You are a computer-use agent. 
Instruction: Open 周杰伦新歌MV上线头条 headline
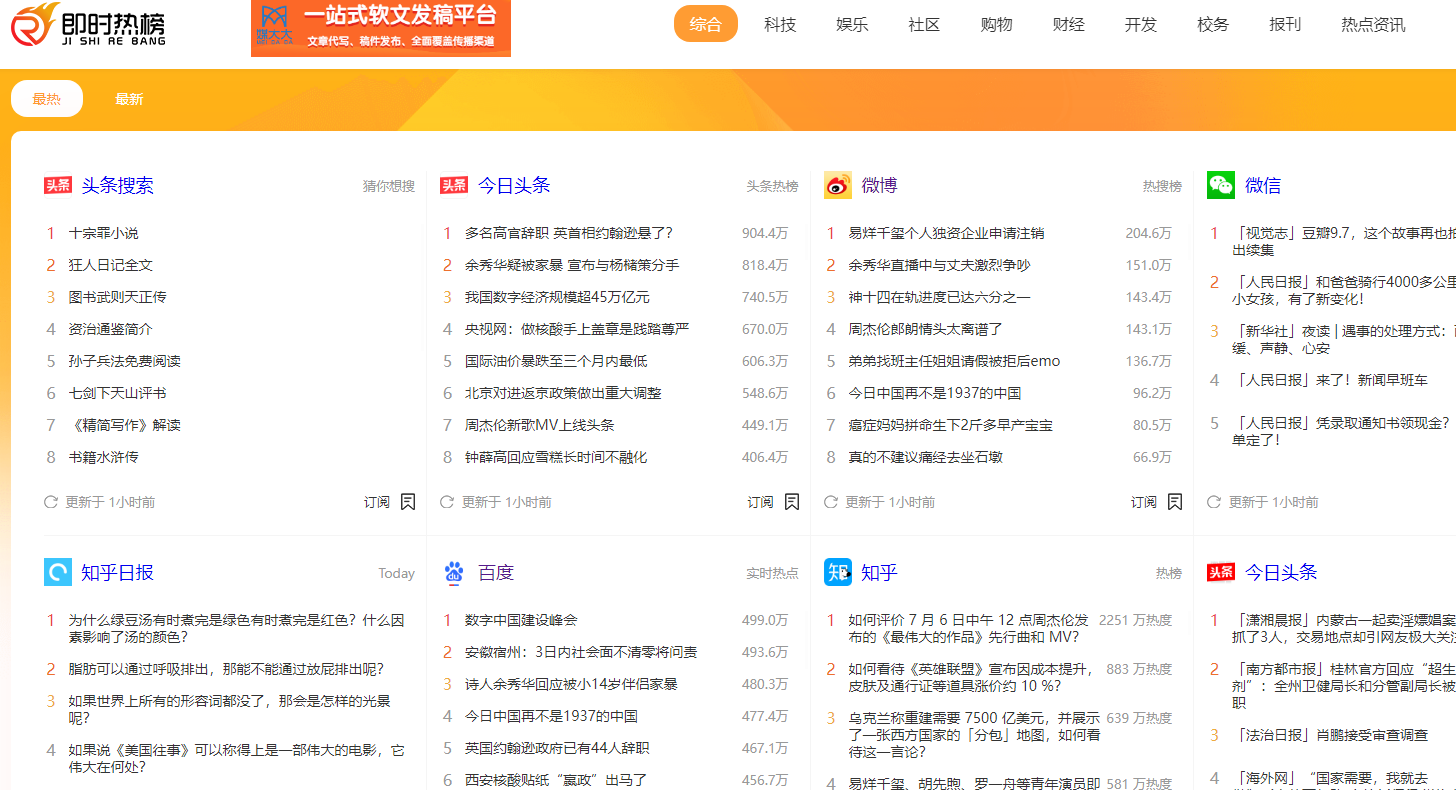point(540,425)
